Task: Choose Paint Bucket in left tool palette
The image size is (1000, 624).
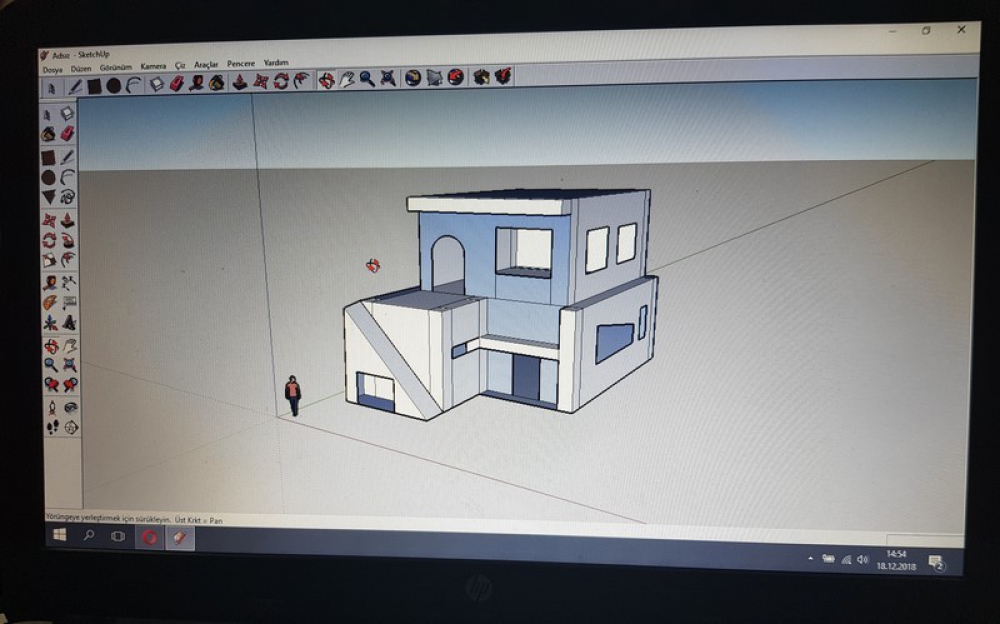Action: (48, 135)
